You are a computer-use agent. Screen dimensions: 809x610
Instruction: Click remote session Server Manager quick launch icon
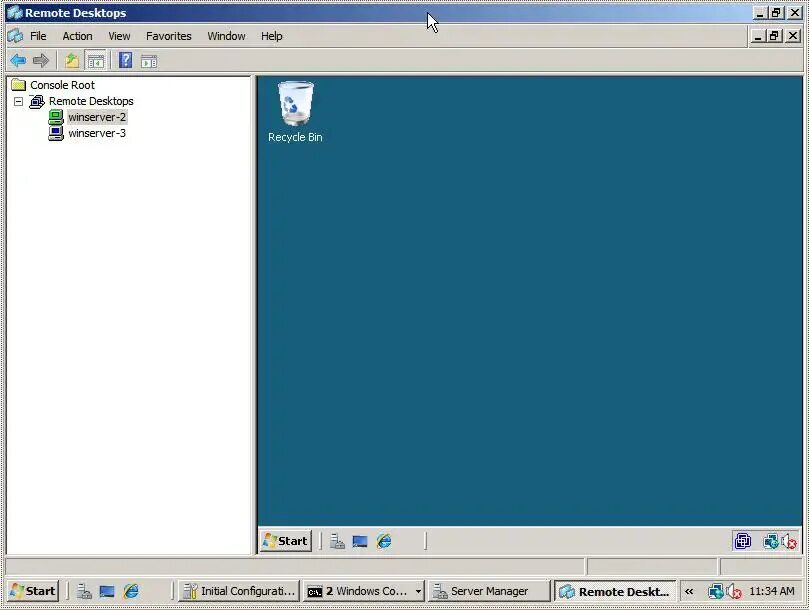pos(337,541)
